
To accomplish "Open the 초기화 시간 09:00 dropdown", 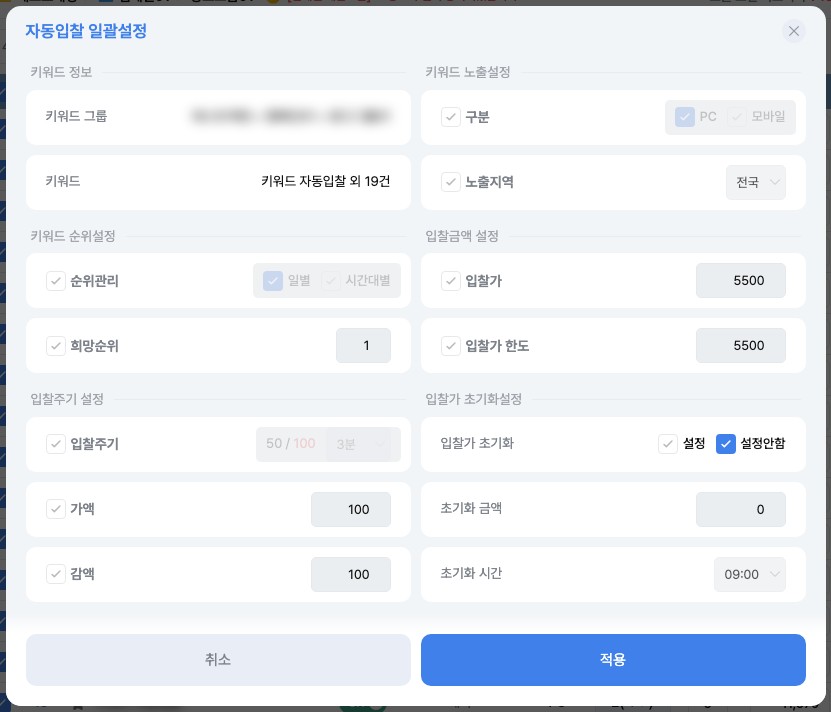I will coord(749,575).
